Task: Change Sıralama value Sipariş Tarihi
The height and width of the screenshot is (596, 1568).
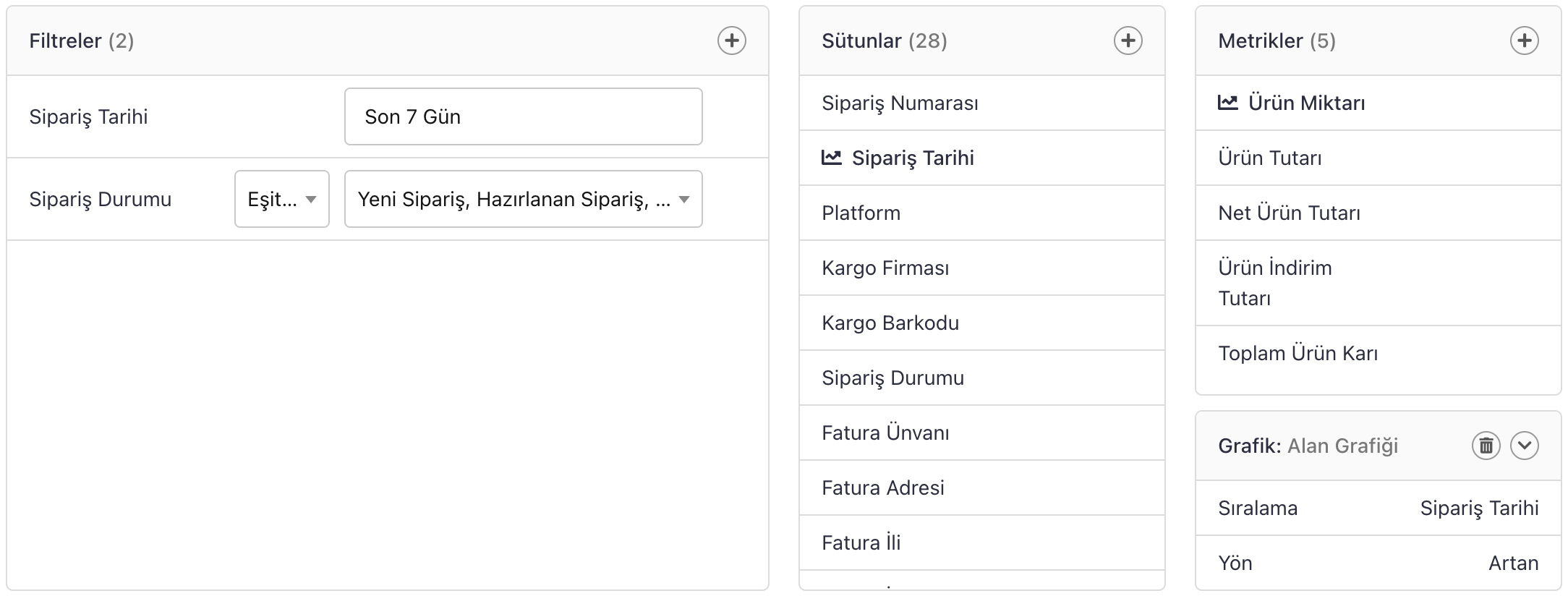Action: 1479,508
